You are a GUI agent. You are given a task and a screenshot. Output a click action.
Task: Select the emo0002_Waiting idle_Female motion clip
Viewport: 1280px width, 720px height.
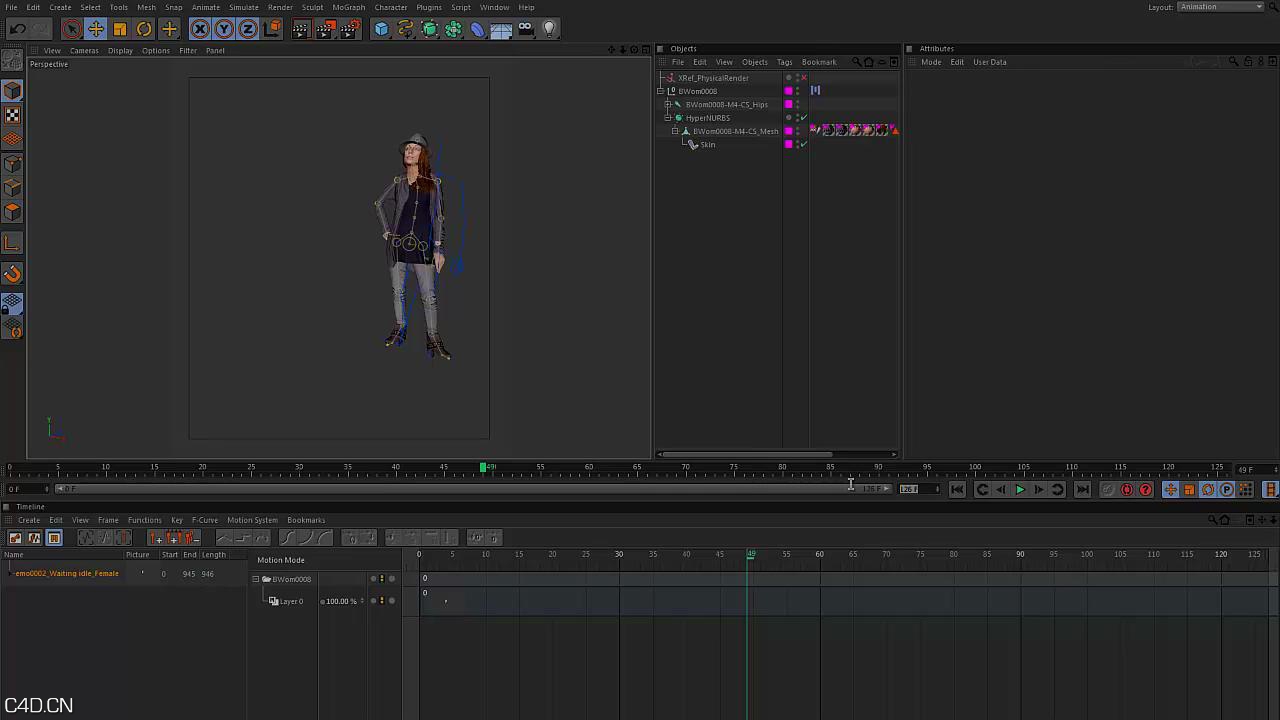67,574
